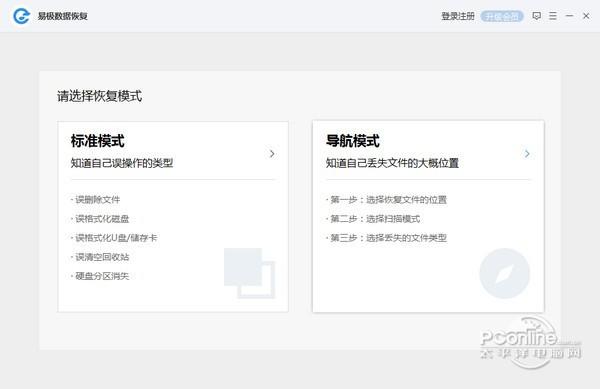Click 误格式化磁盘 list item

pos(100,219)
